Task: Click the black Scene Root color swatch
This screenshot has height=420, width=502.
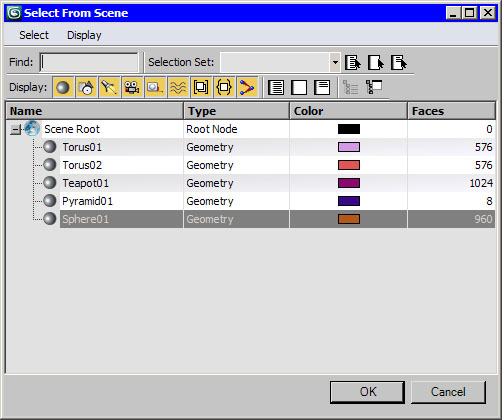Action: pyautogui.click(x=349, y=129)
